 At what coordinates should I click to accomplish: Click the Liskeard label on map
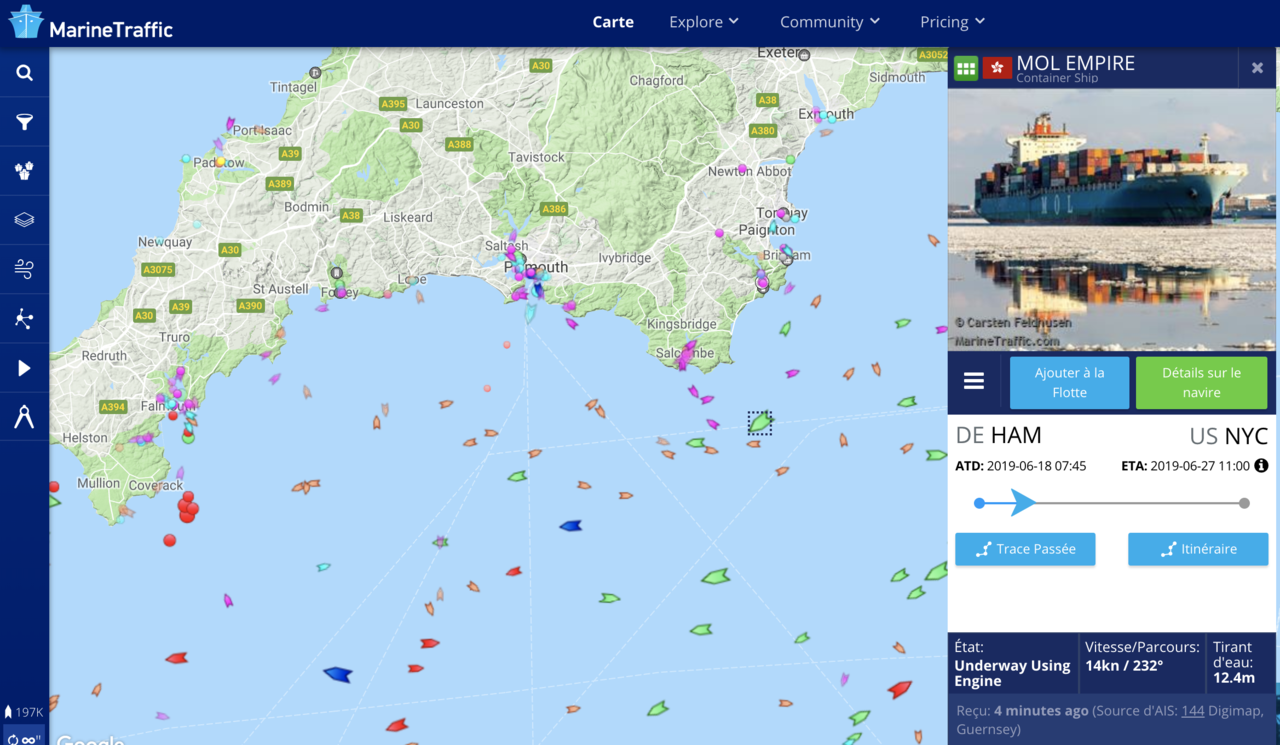click(408, 217)
